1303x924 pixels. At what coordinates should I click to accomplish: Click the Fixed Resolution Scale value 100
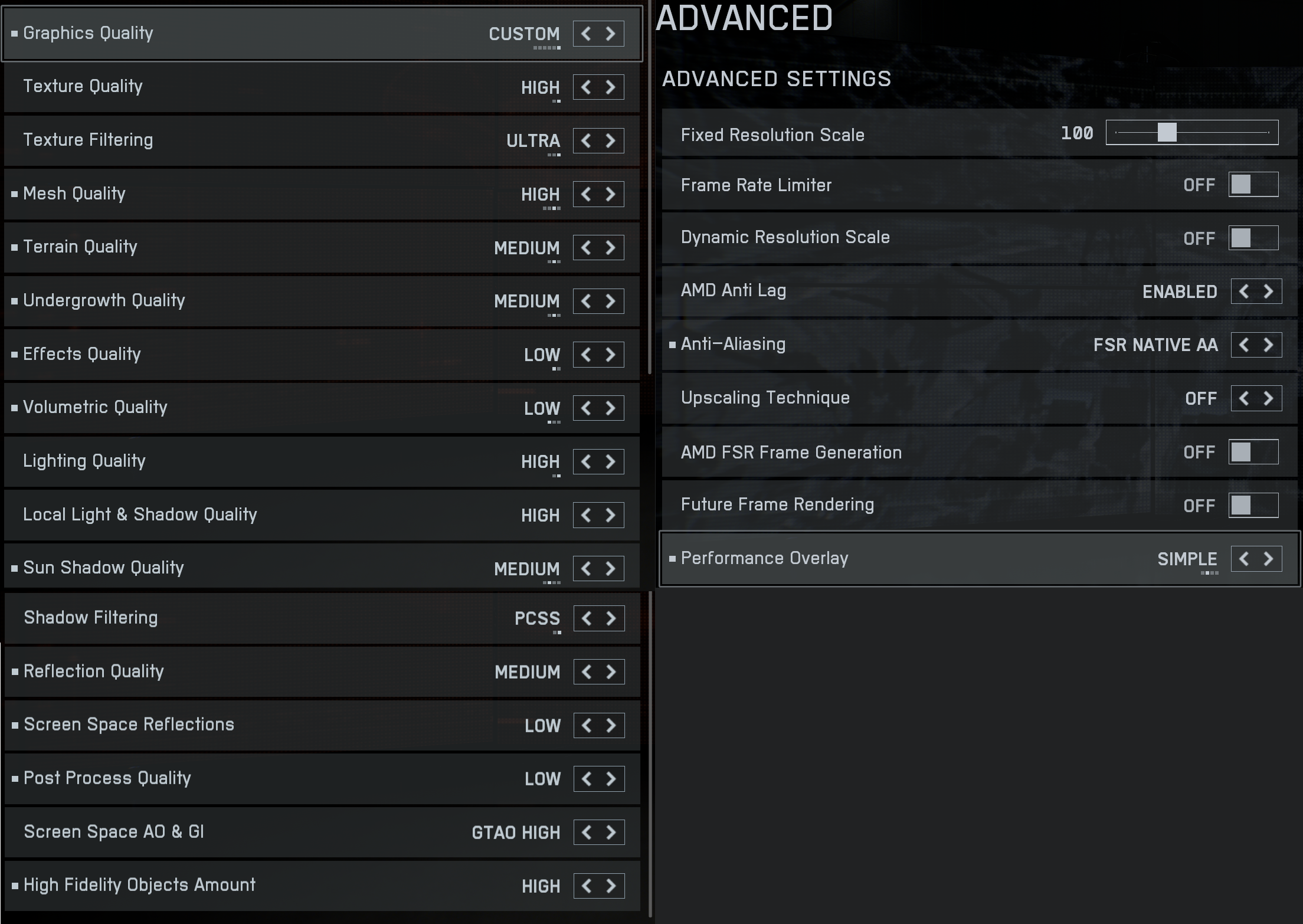[1077, 133]
